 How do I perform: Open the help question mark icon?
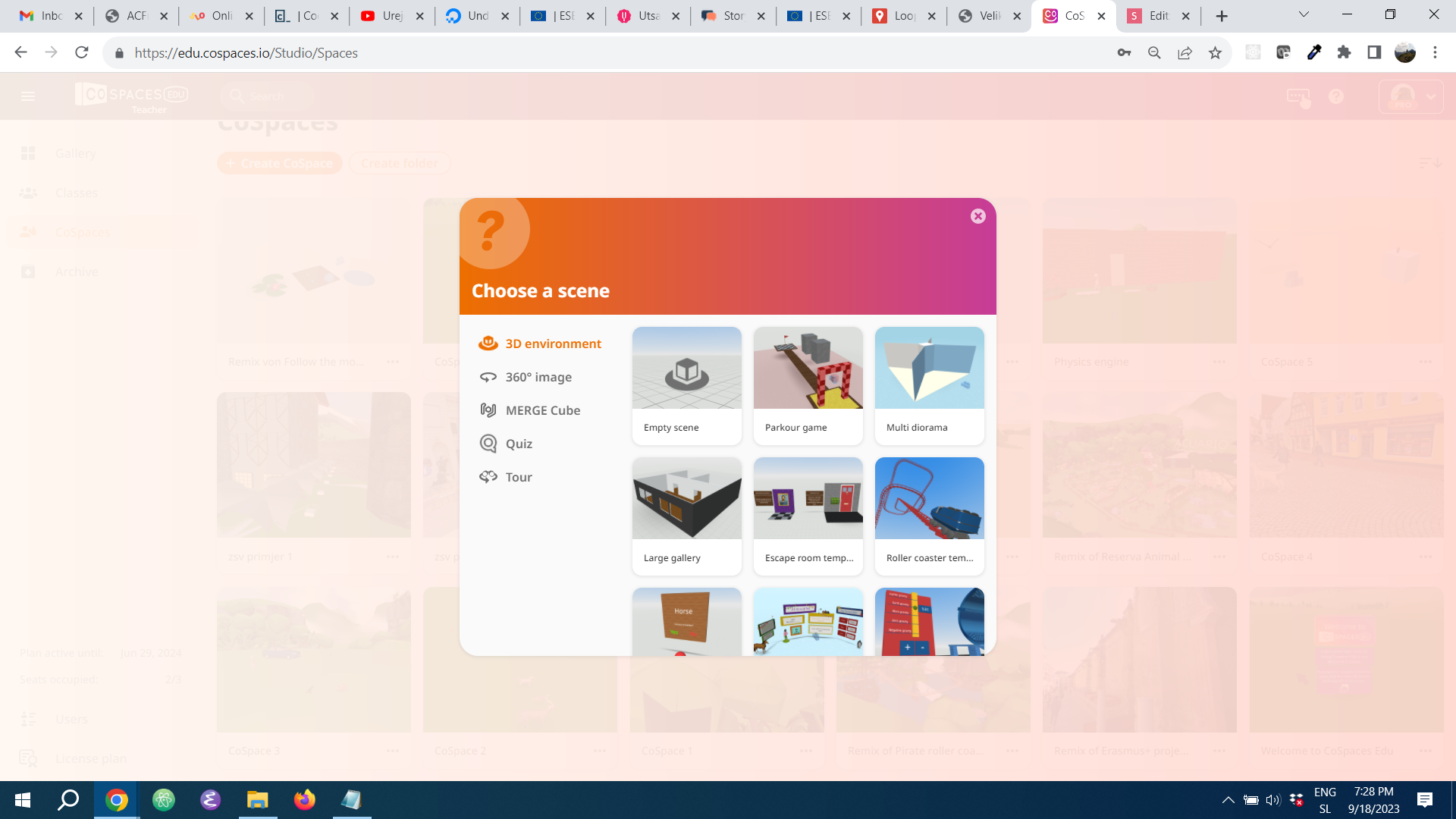[1336, 96]
